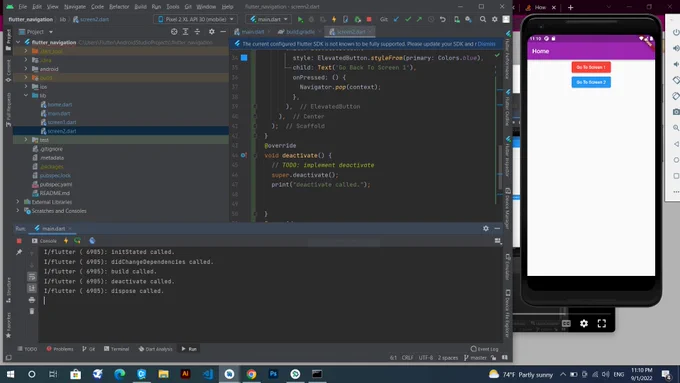Run main.dart with the green Run button
This screenshot has width=680, height=383.
click(x=300, y=19)
